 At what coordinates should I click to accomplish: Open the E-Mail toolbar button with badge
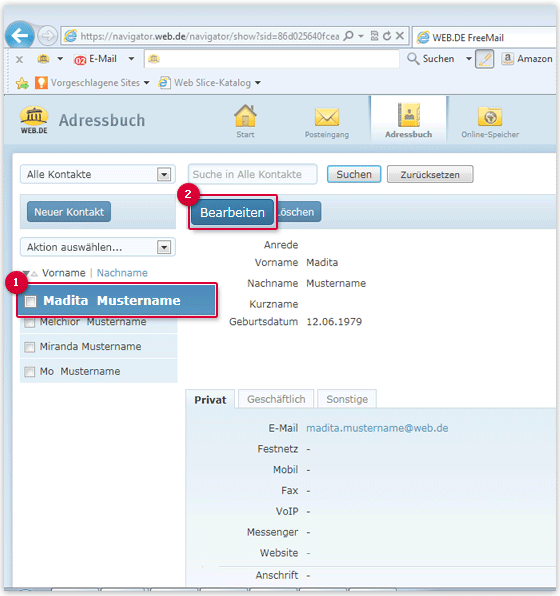click(96, 59)
